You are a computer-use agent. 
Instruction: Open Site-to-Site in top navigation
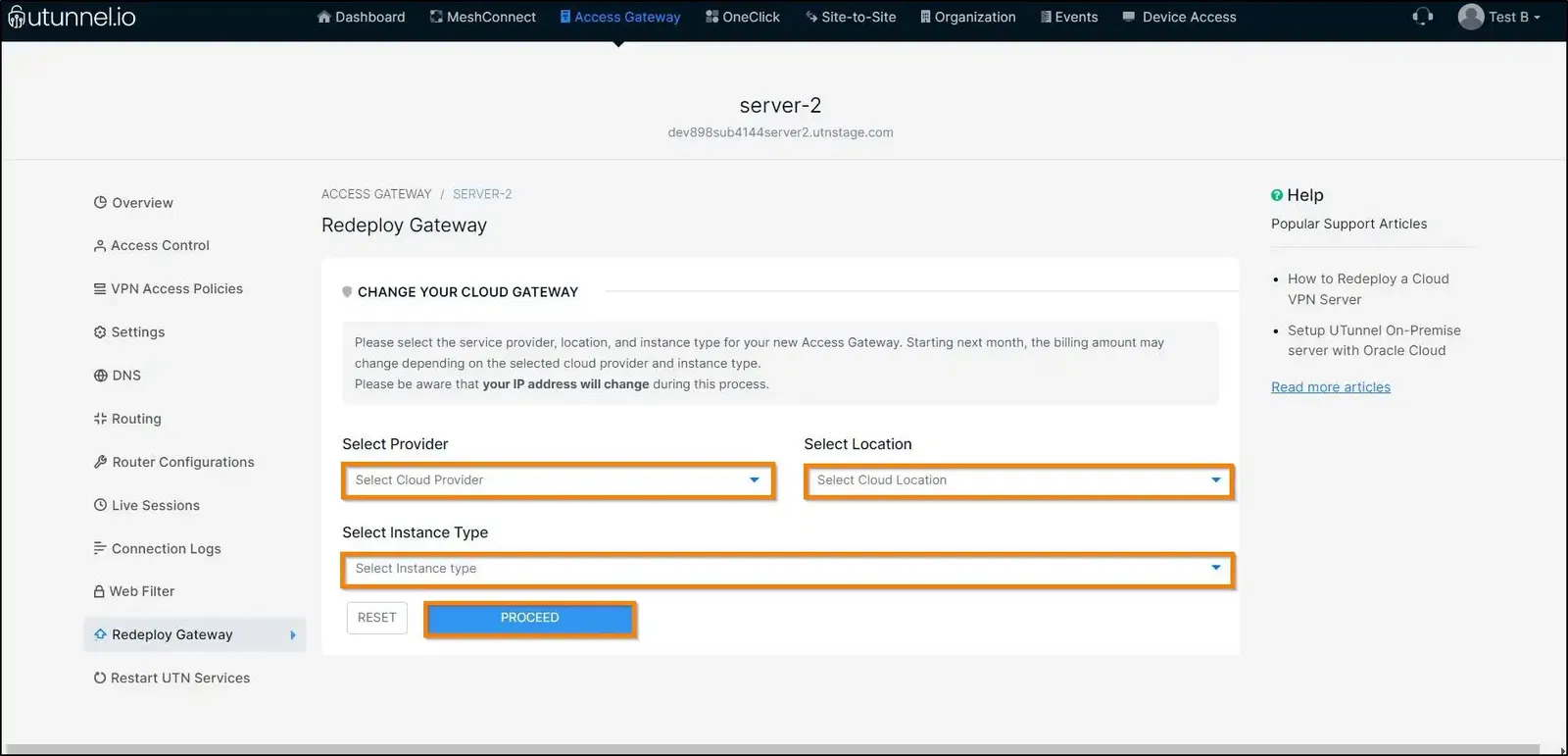click(851, 17)
